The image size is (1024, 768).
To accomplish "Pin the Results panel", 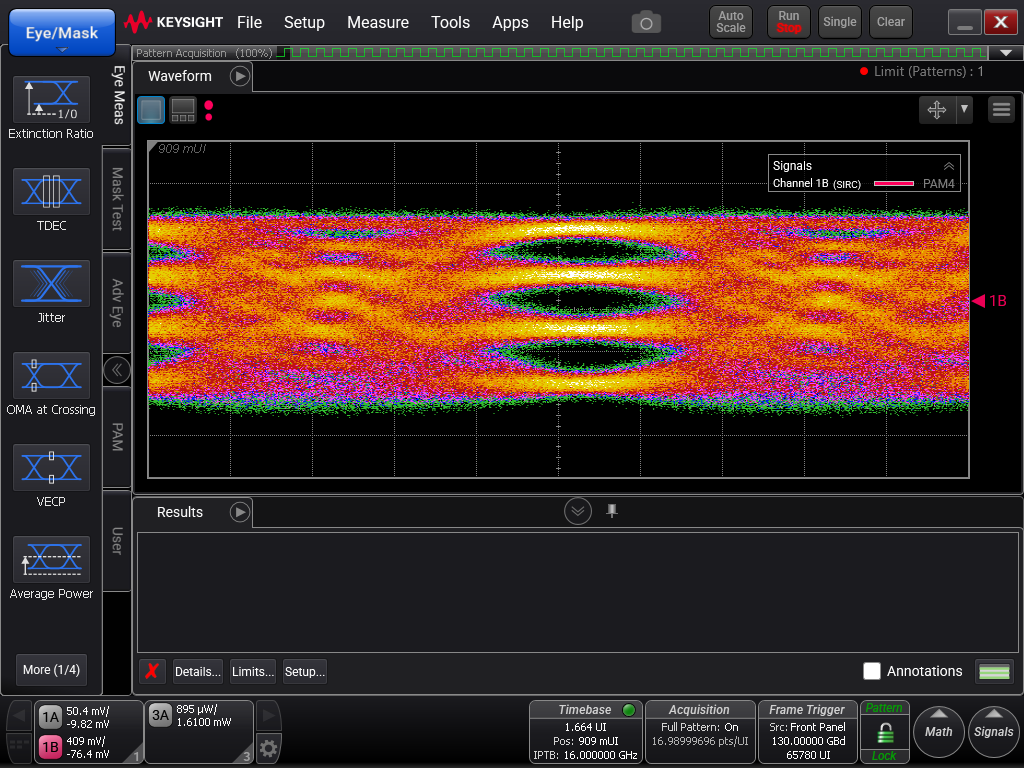I will tap(612, 511).
